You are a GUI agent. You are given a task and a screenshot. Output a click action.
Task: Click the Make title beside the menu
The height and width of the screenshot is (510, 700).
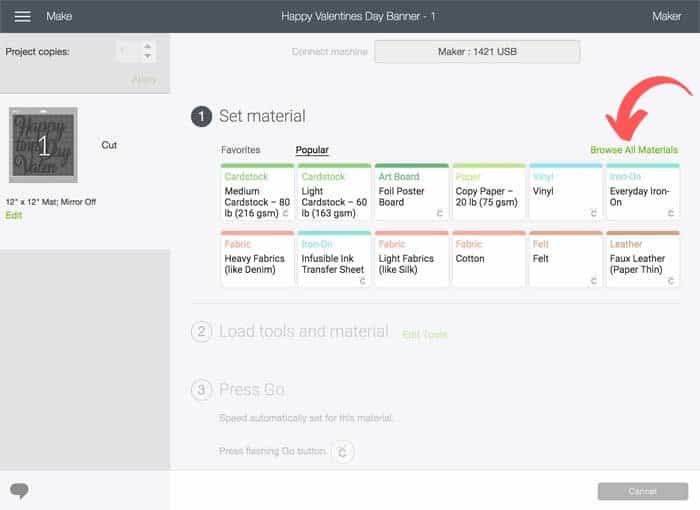point(59,17)
